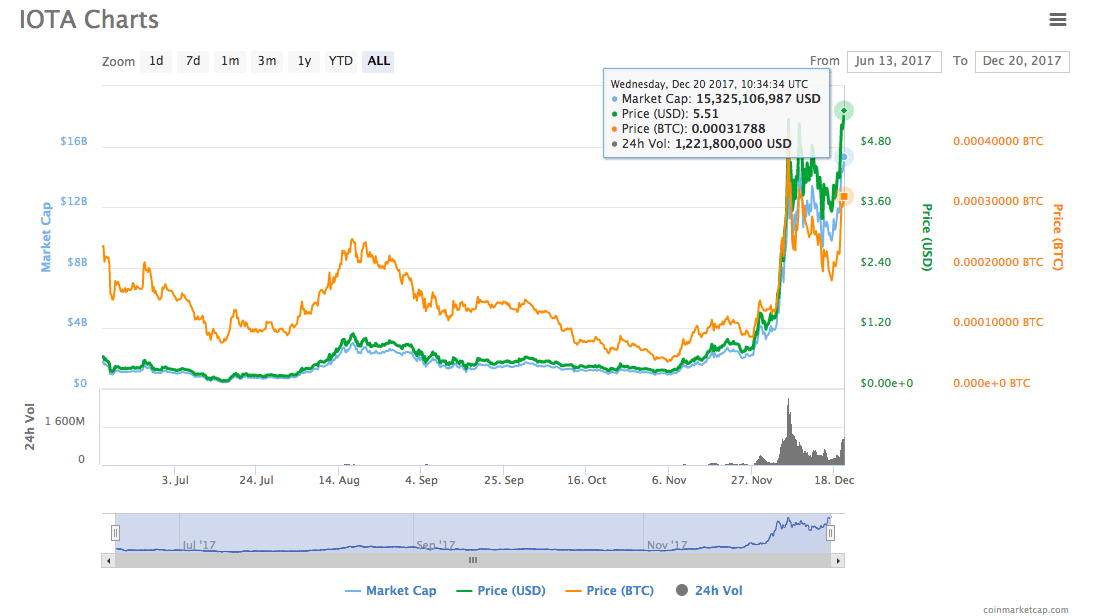This screenshot has height=616, width=1110.
Task: Switch zoom to 7d
Action: pyautogui.click(x=193, y=61)
